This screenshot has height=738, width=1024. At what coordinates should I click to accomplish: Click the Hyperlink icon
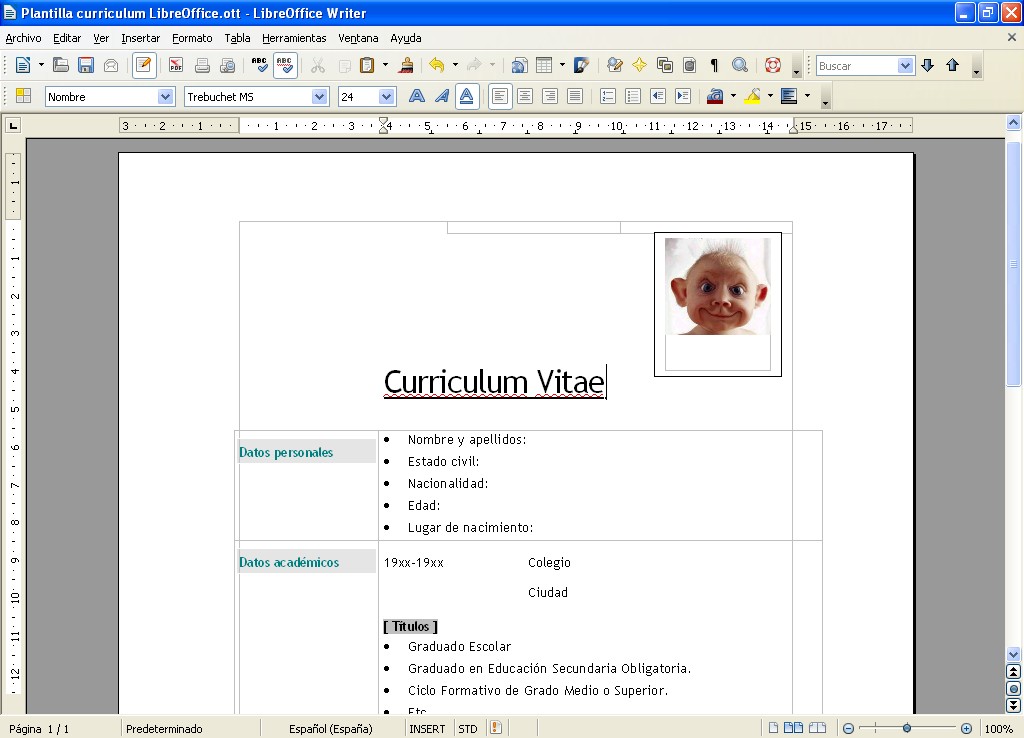click(x=519, y=65)
